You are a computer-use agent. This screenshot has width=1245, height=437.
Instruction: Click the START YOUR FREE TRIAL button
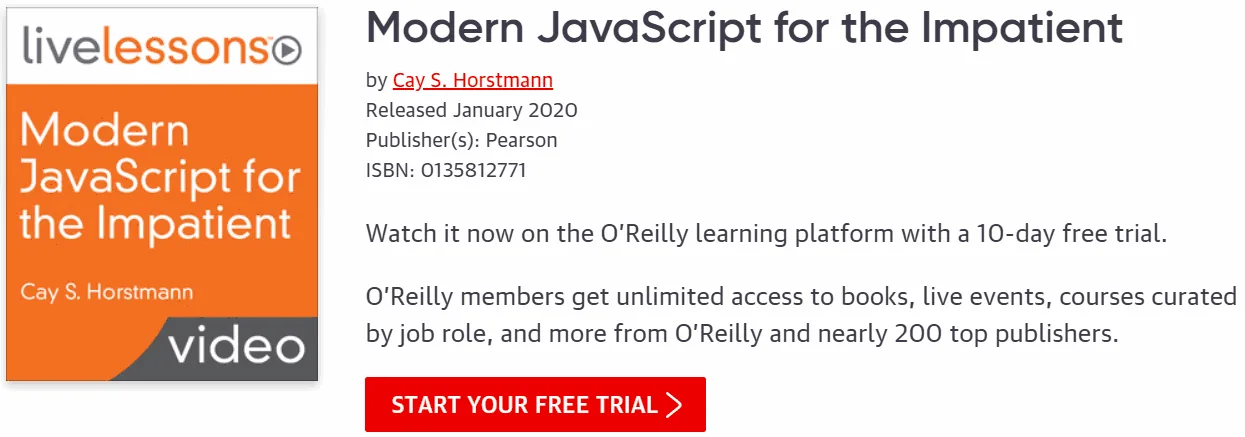click(x=535, y=405)
